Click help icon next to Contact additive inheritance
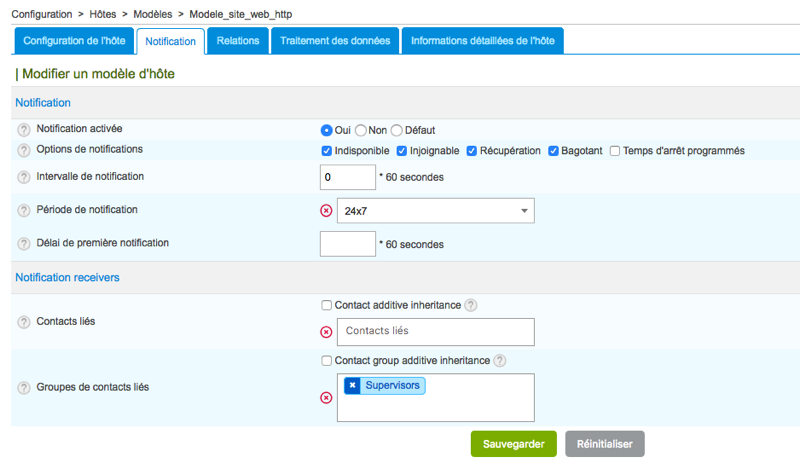Screen dimensions: 800x474 point(471,305)
